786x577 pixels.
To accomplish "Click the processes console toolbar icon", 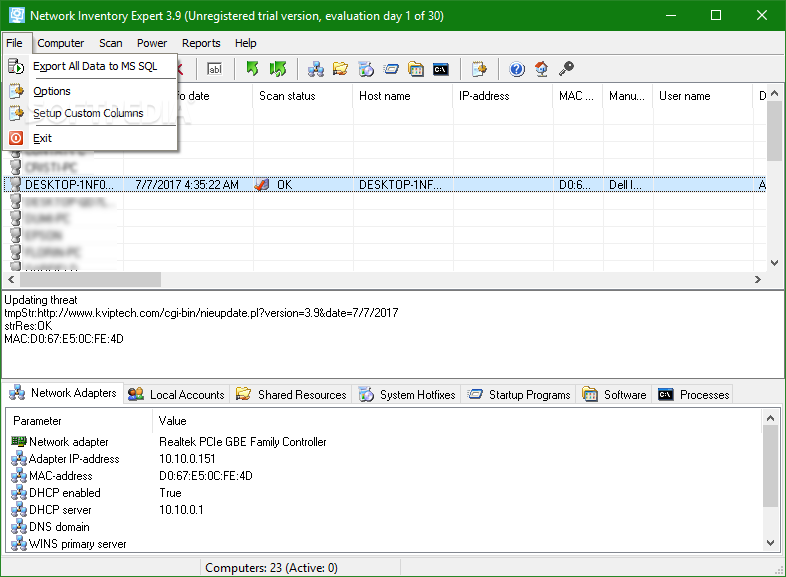I will point(441,69).
